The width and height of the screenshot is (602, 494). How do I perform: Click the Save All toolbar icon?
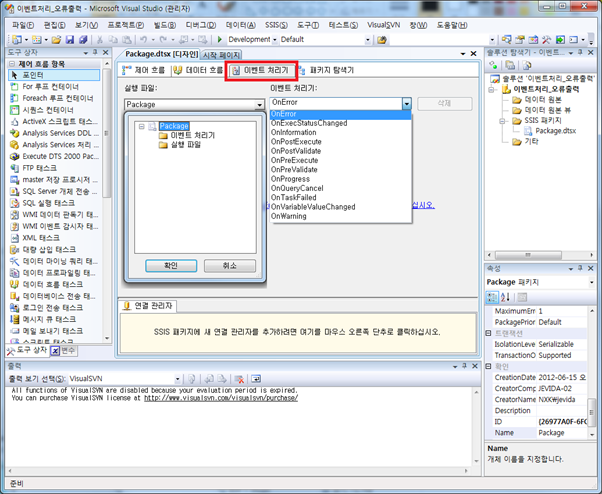click(83, 40)
